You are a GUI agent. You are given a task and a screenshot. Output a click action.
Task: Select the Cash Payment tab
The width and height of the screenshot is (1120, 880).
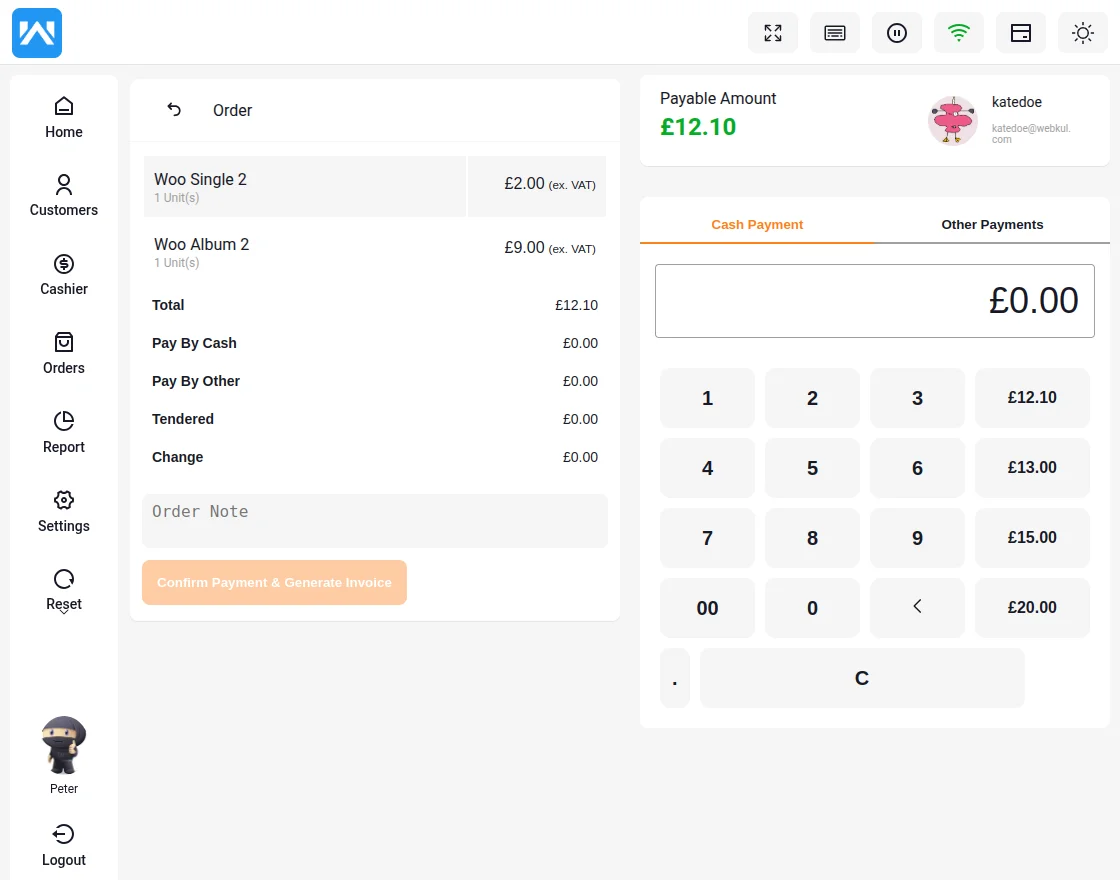point(756,225)
